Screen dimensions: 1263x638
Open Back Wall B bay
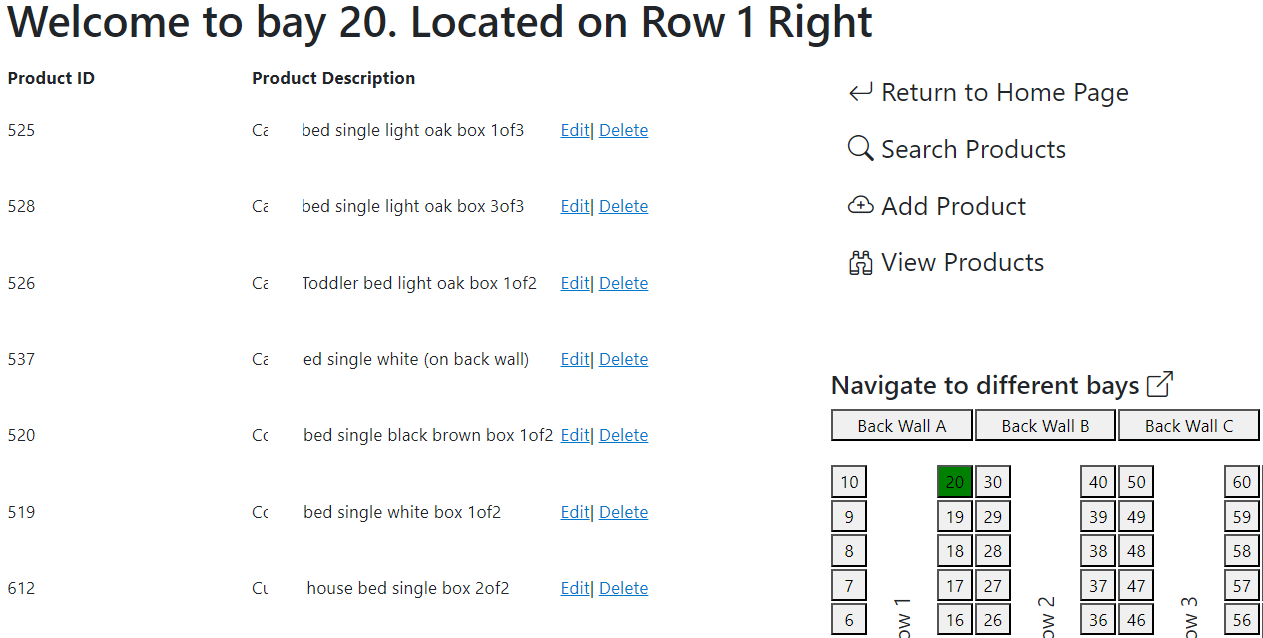[x=1045, y=426]
